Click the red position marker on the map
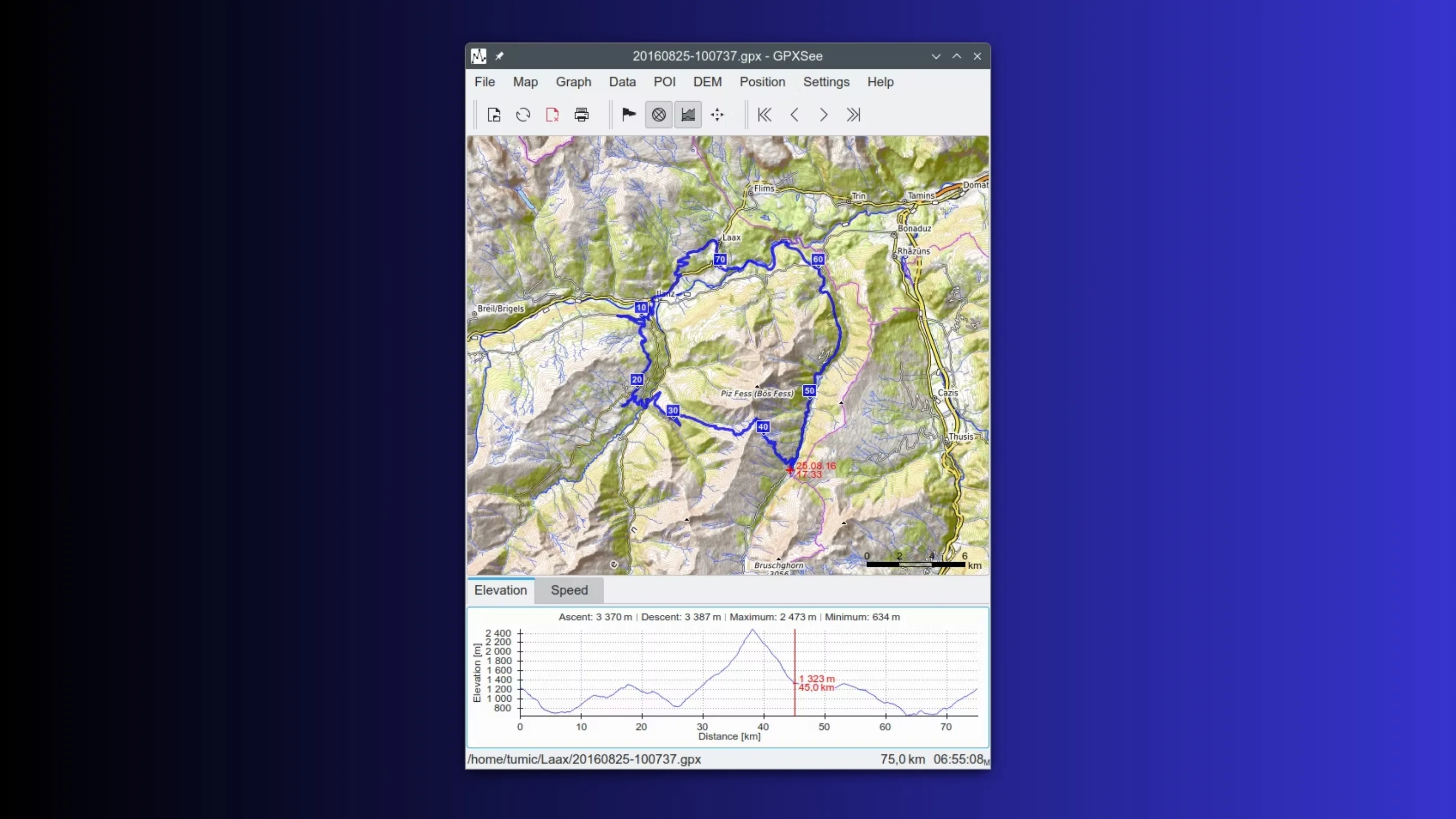The height and width of the screenshot is (819, 1456). (790, 470)
